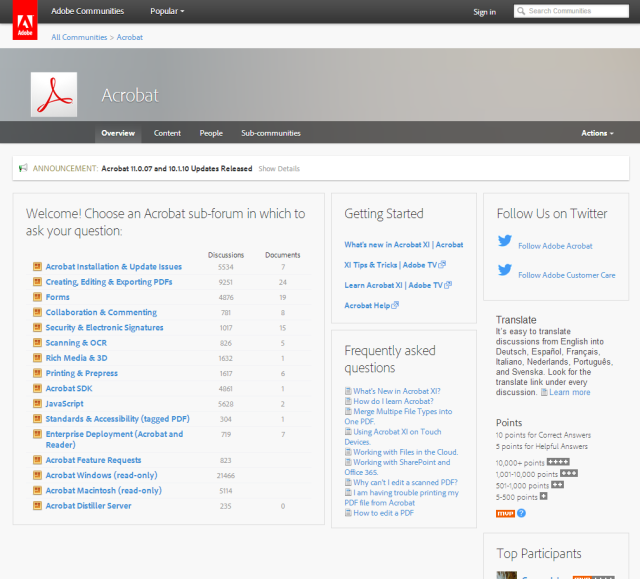Open the People tab
640x579 pixels.
pyautogui.click(x=211, y=133)
